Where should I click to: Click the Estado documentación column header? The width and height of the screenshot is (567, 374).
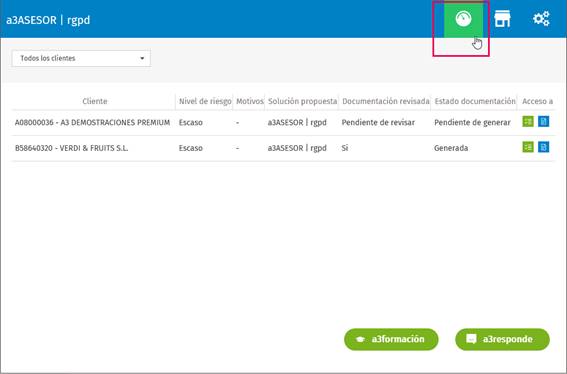[475, 101]
